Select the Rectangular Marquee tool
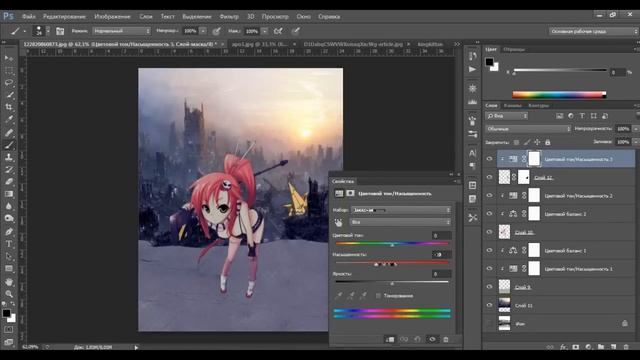The image size is (640, 360). [9, 70]
